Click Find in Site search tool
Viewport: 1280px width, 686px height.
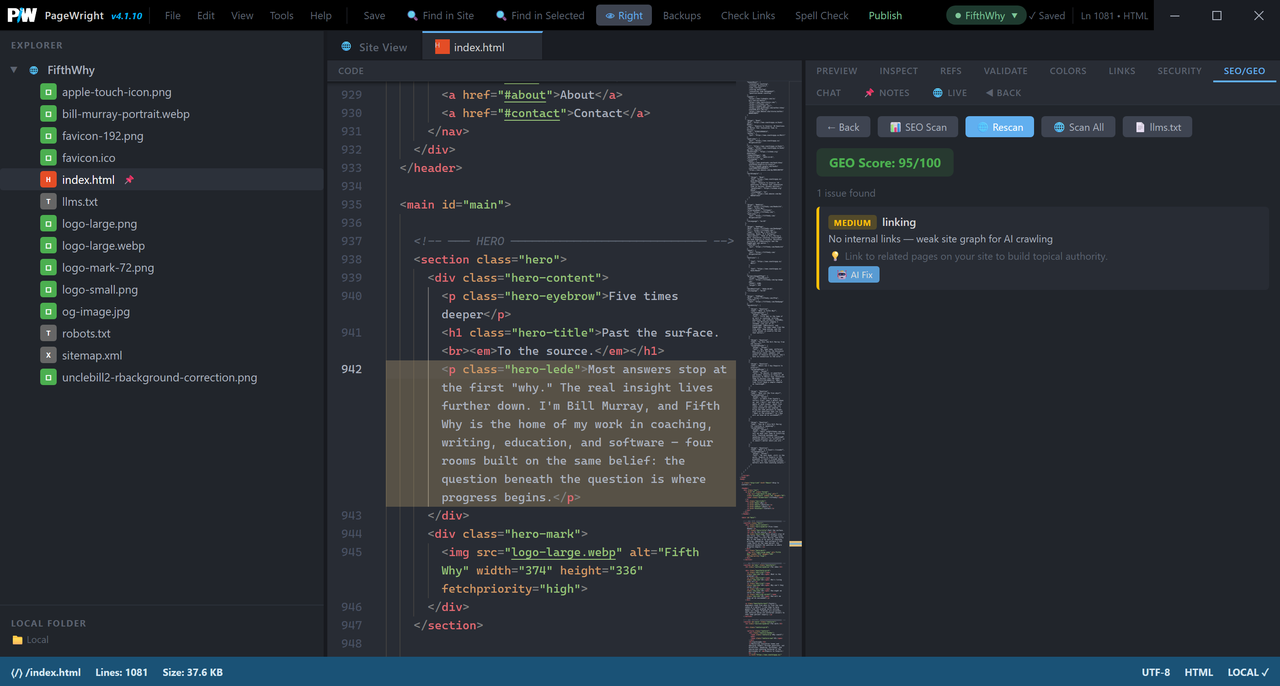click(x=441, y=16)
